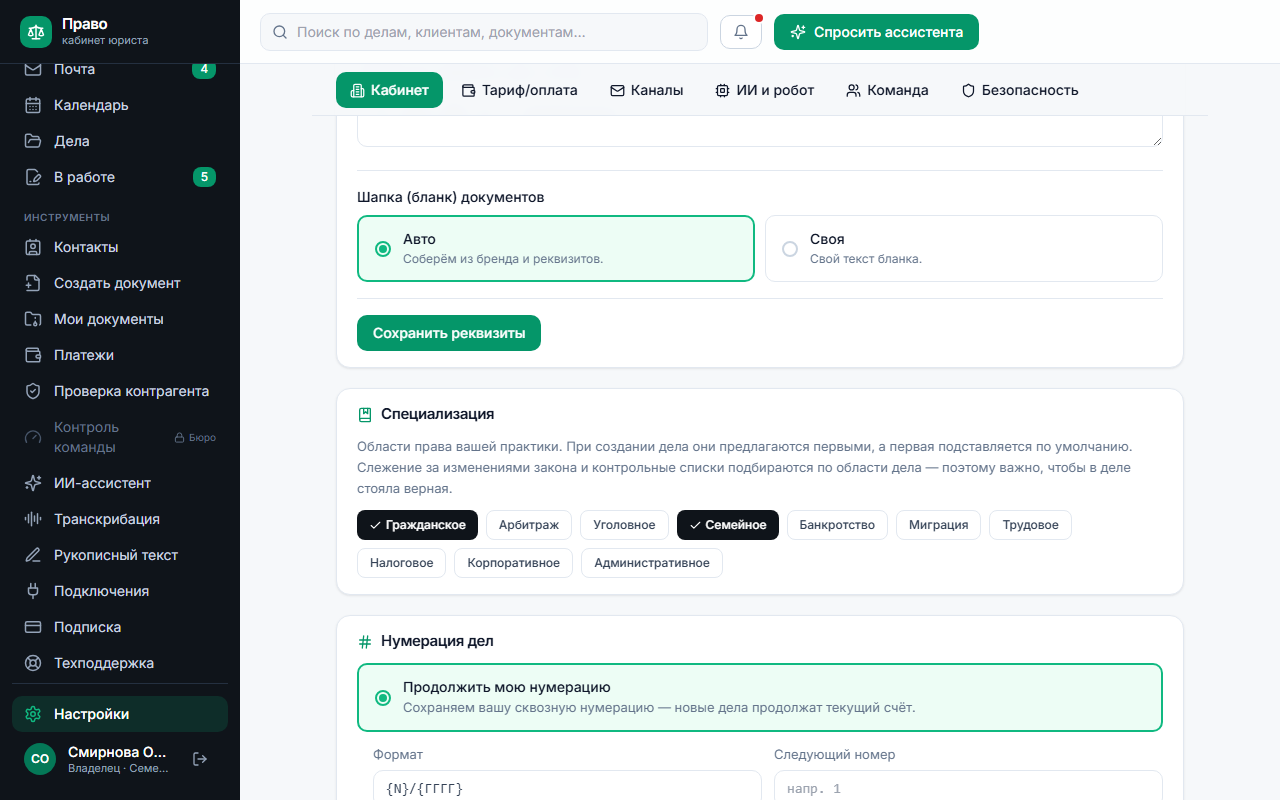The width and height of the screenshot is (1280, 800).
Task: Switch to the ИИ и робот tab
Action: point(765,90)
